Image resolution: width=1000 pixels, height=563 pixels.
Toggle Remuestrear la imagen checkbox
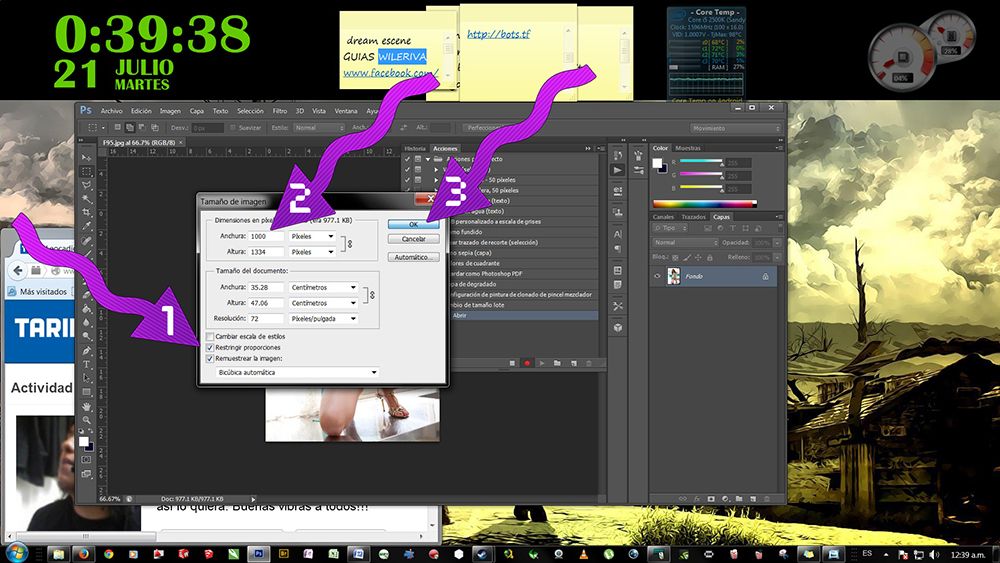click(x=210, y=358)
